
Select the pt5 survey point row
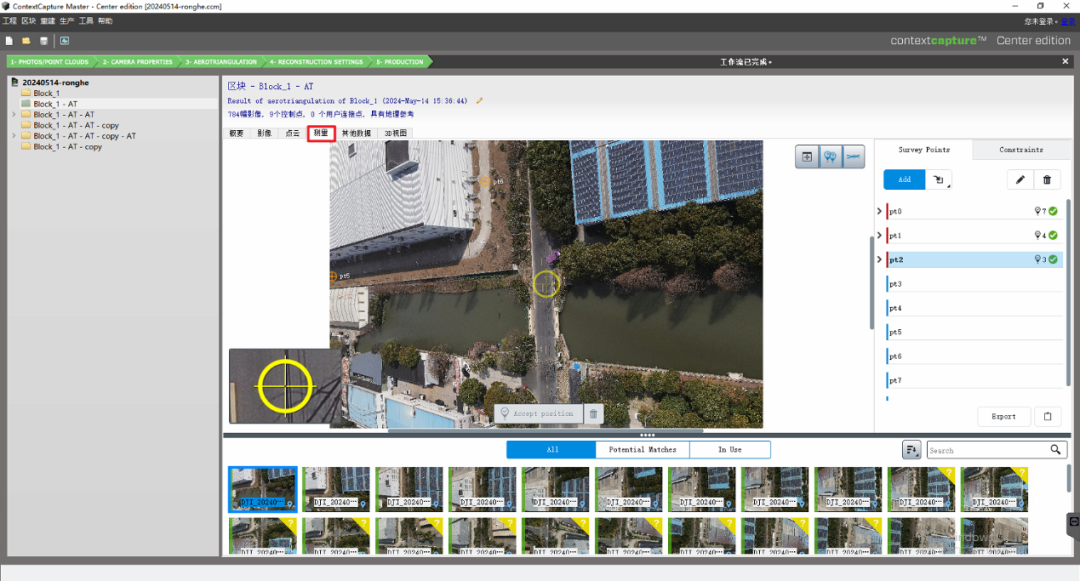[975, 332]
